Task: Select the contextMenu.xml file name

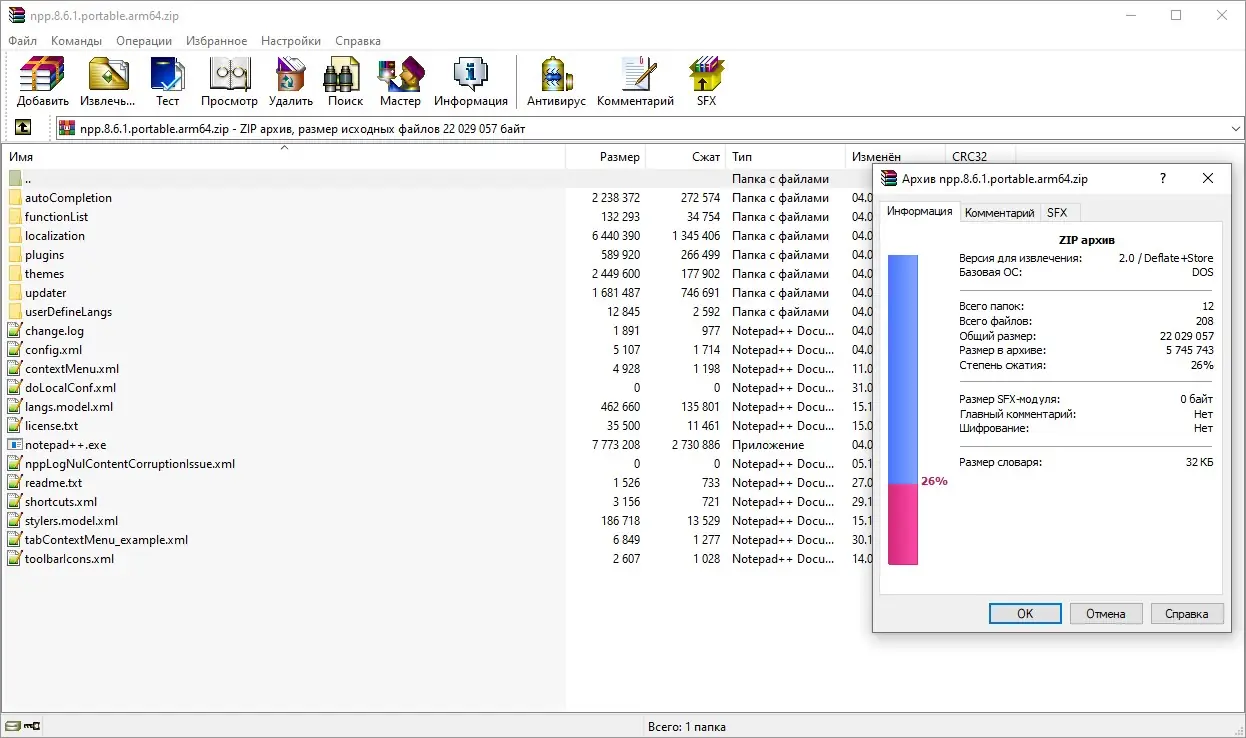Action: coord(72,369)
